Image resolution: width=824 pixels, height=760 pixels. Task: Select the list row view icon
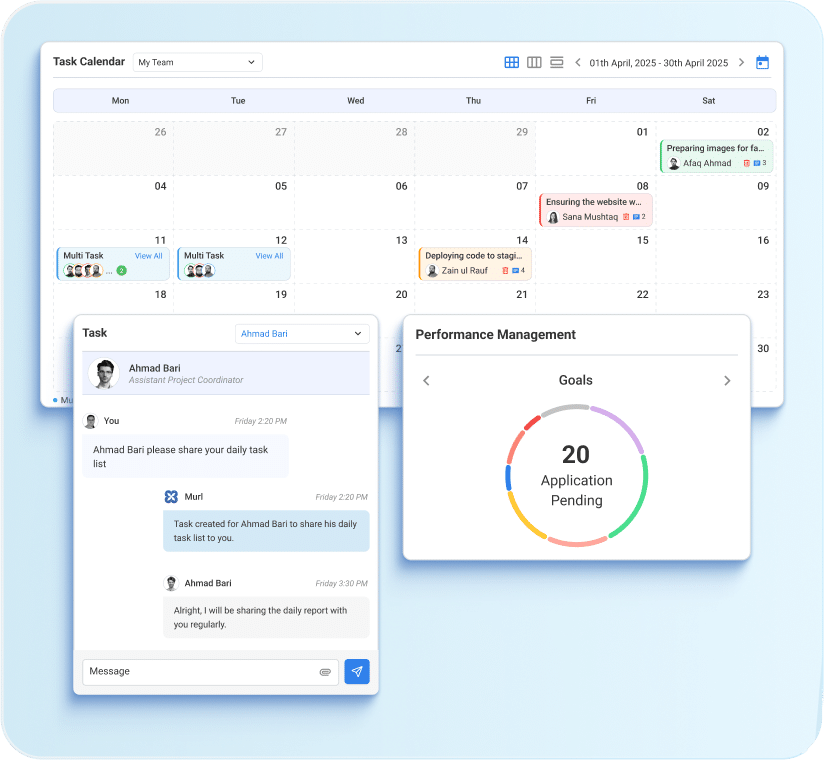pyautogui.click(x=557, y=62)
